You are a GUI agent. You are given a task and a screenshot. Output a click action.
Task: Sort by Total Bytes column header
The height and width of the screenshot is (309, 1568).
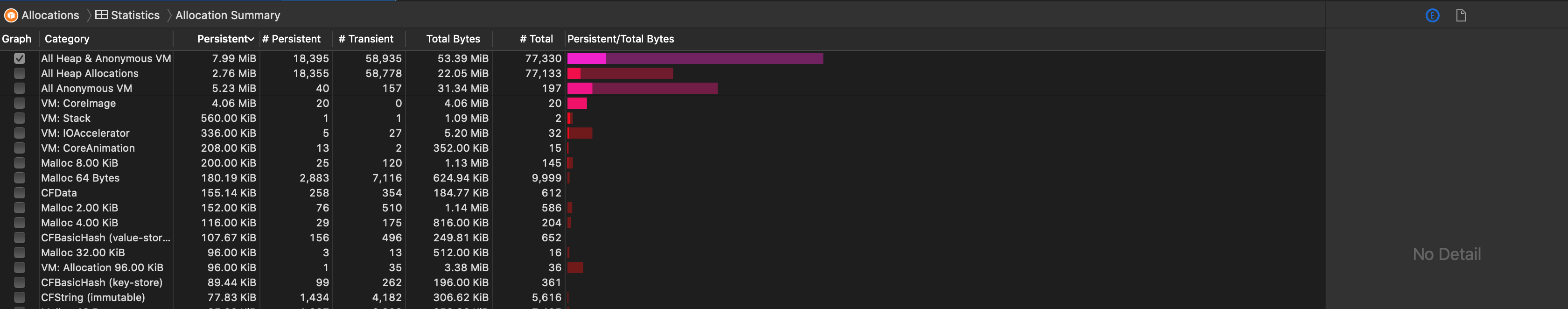453,39
